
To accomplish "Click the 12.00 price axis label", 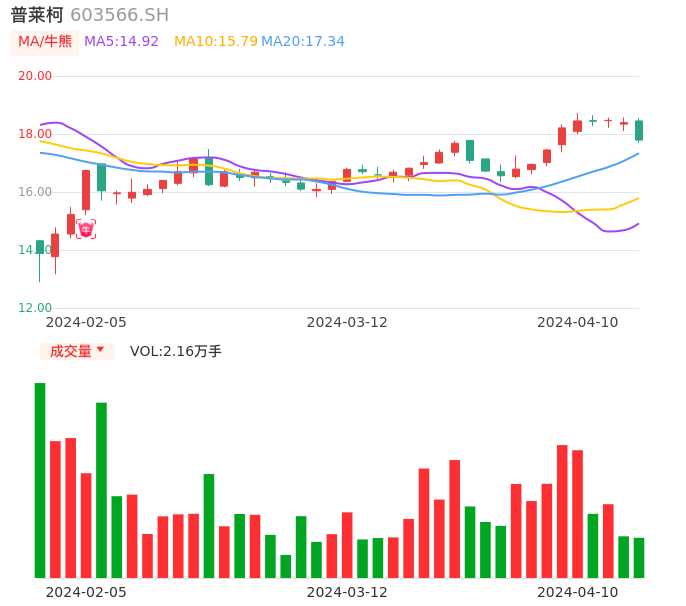I will click(x=36, y=308).
